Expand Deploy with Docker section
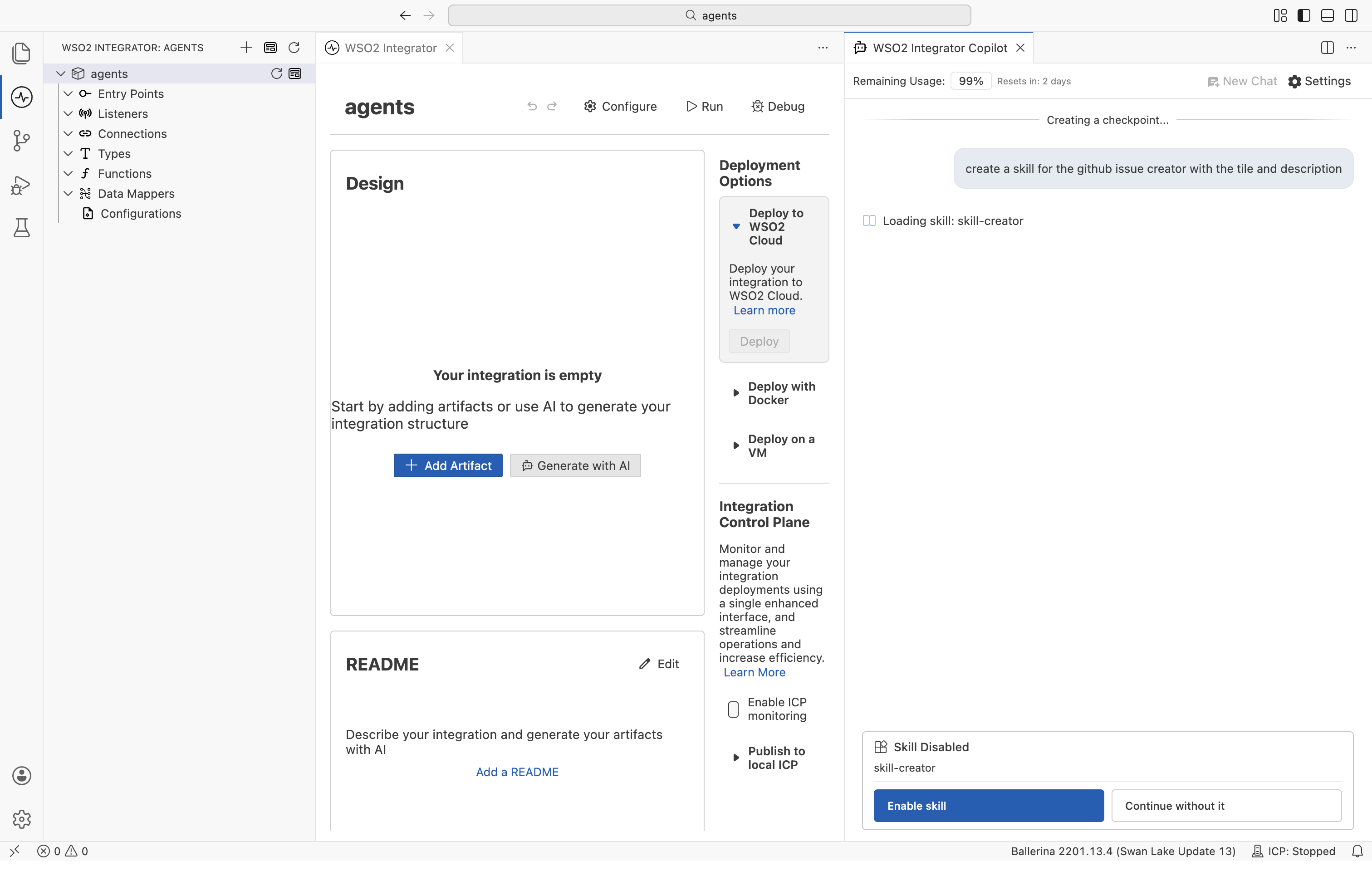 click(x=736, y=393)
